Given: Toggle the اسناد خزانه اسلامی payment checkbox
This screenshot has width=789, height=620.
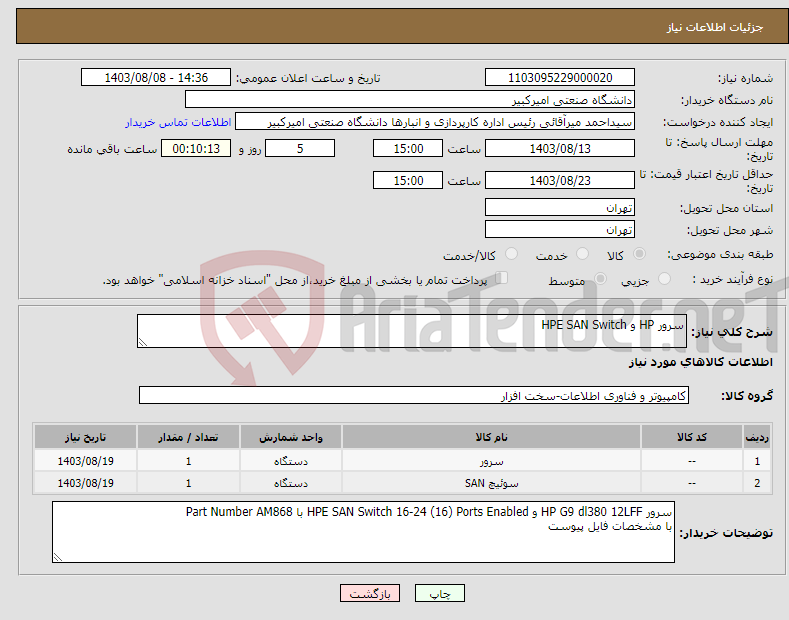Looking at the screenshot, I should (x=502, y=278).
